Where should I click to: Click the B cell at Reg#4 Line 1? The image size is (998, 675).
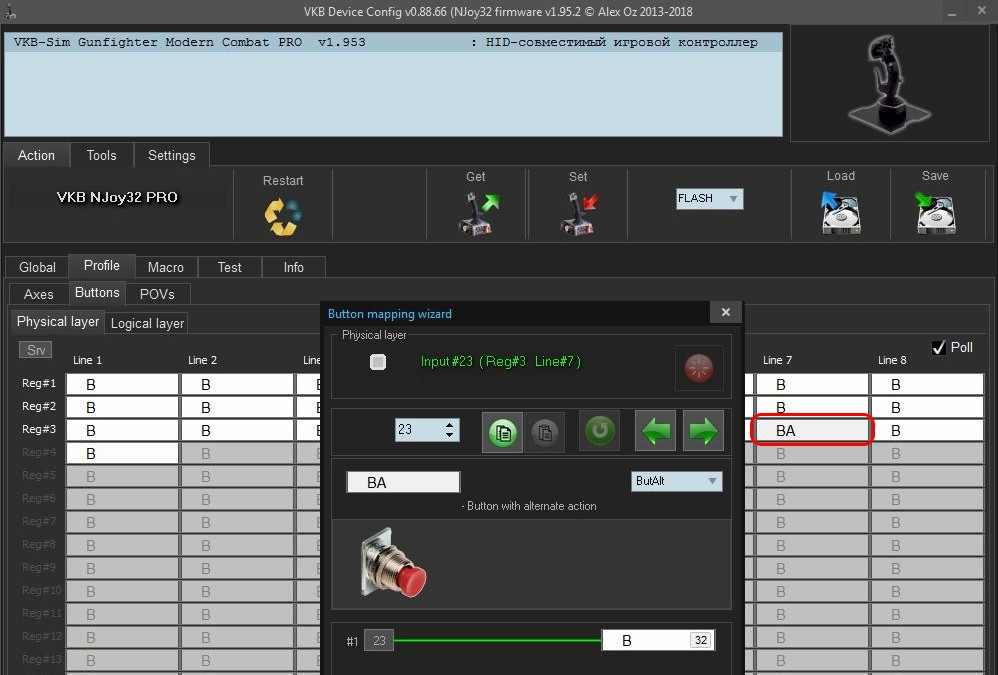click(122, 453)
